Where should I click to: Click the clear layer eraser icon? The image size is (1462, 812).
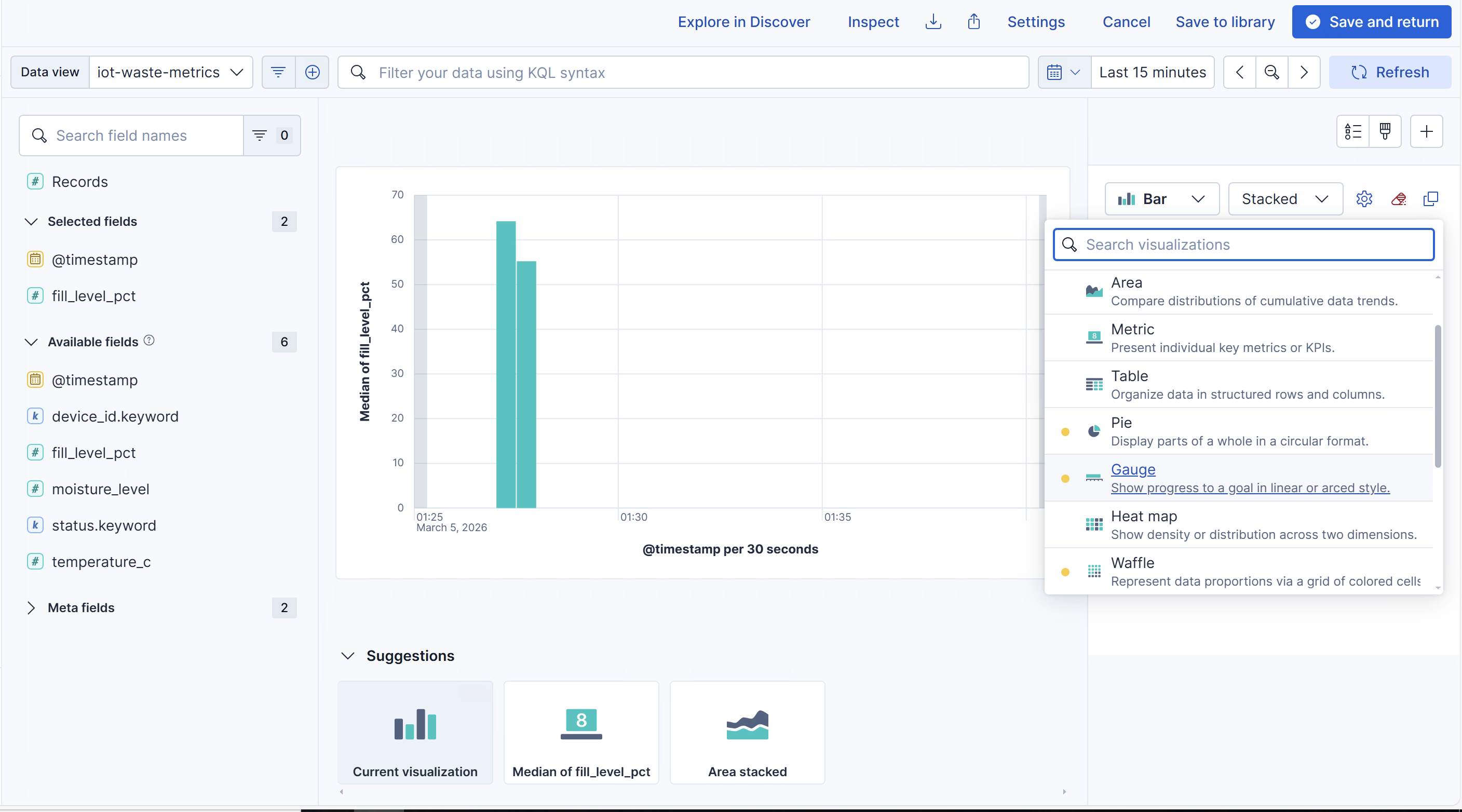(x=1399, y=199)
